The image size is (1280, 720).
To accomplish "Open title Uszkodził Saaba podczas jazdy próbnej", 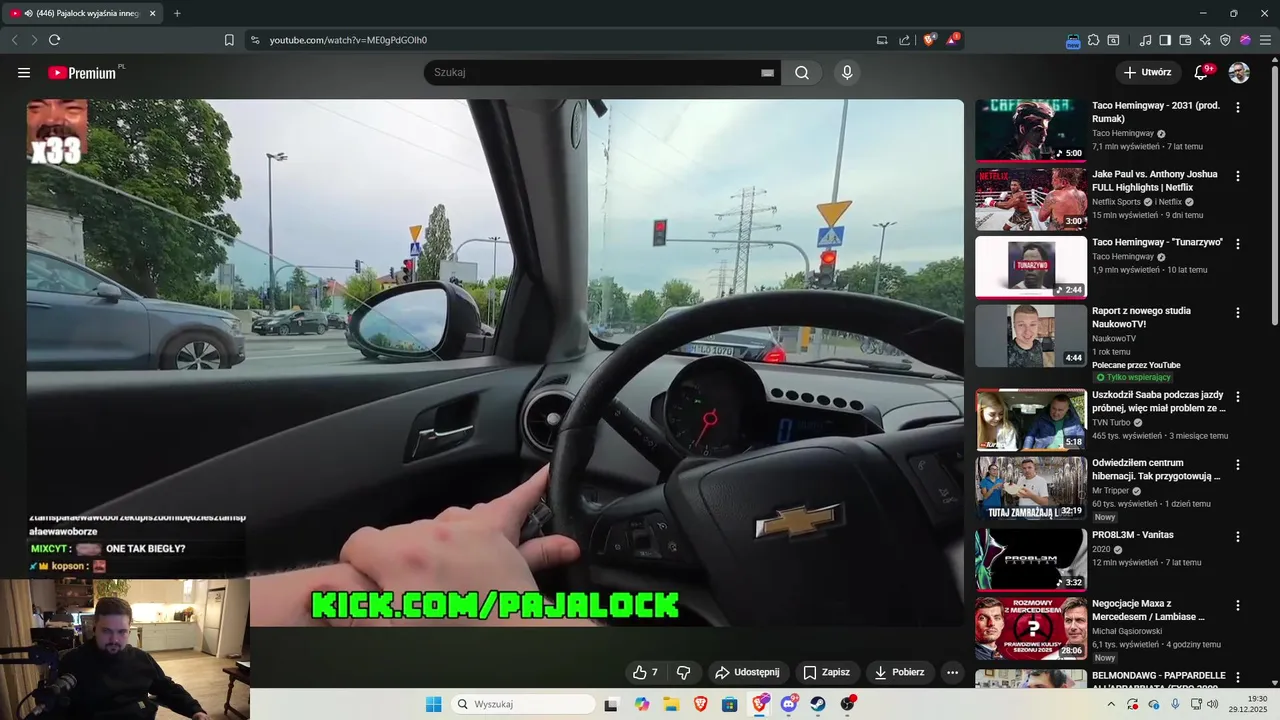I will (x=1158, y=401).
